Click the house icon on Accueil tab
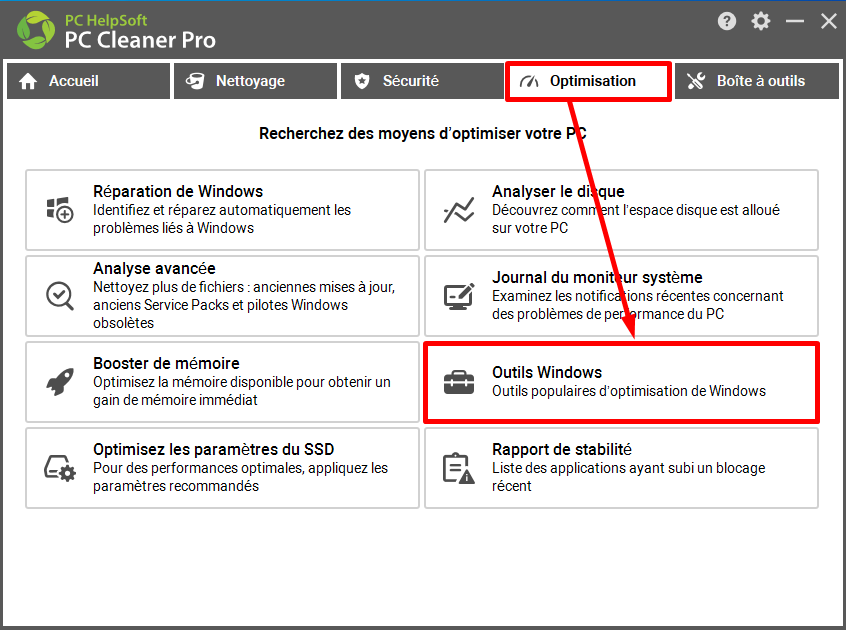Image resolution: width=846 pixels, height=630 pixels. 28,81
